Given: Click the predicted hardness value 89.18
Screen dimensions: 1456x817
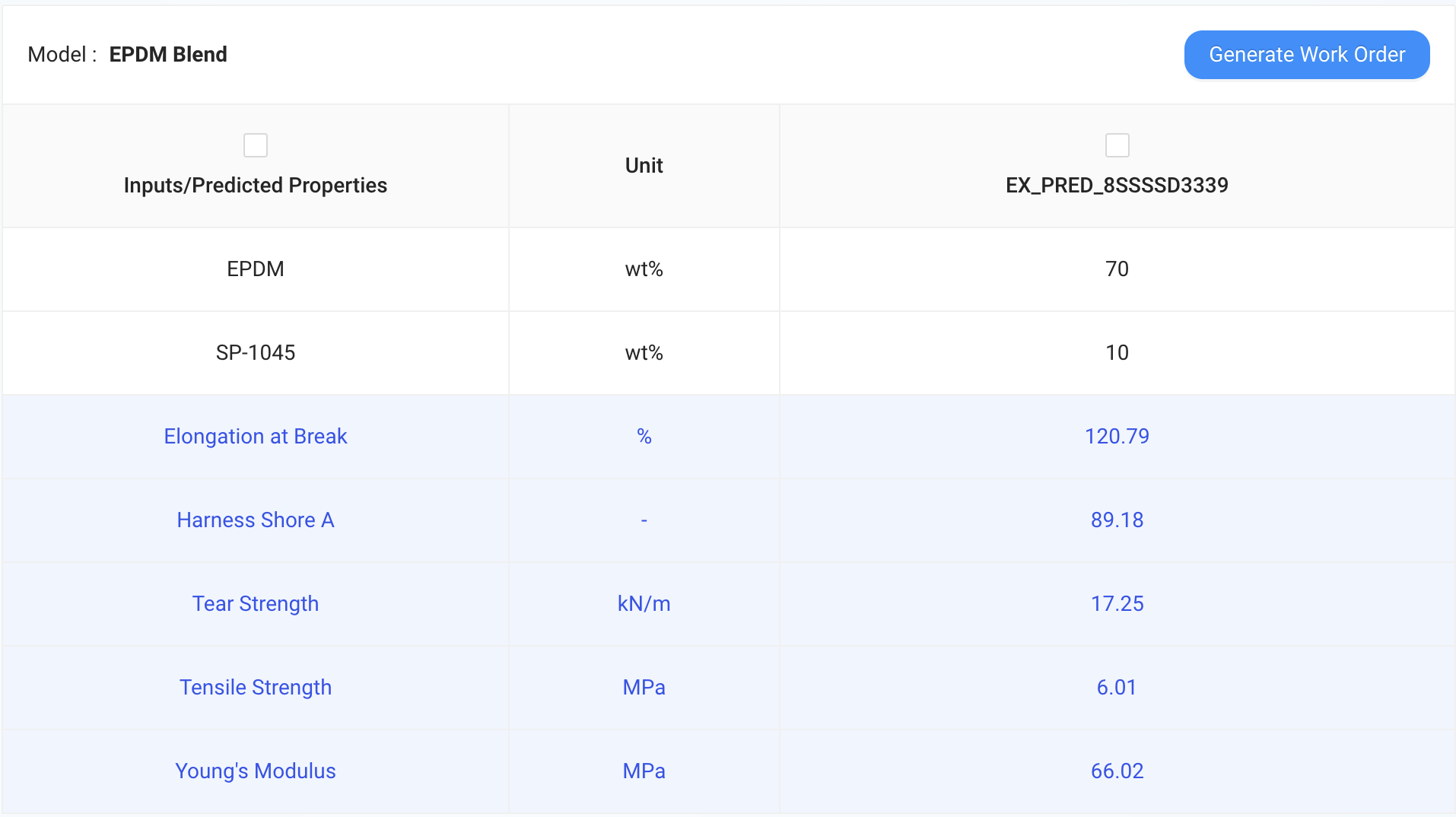Looking at the screenshot, I should coord(1117,520).
